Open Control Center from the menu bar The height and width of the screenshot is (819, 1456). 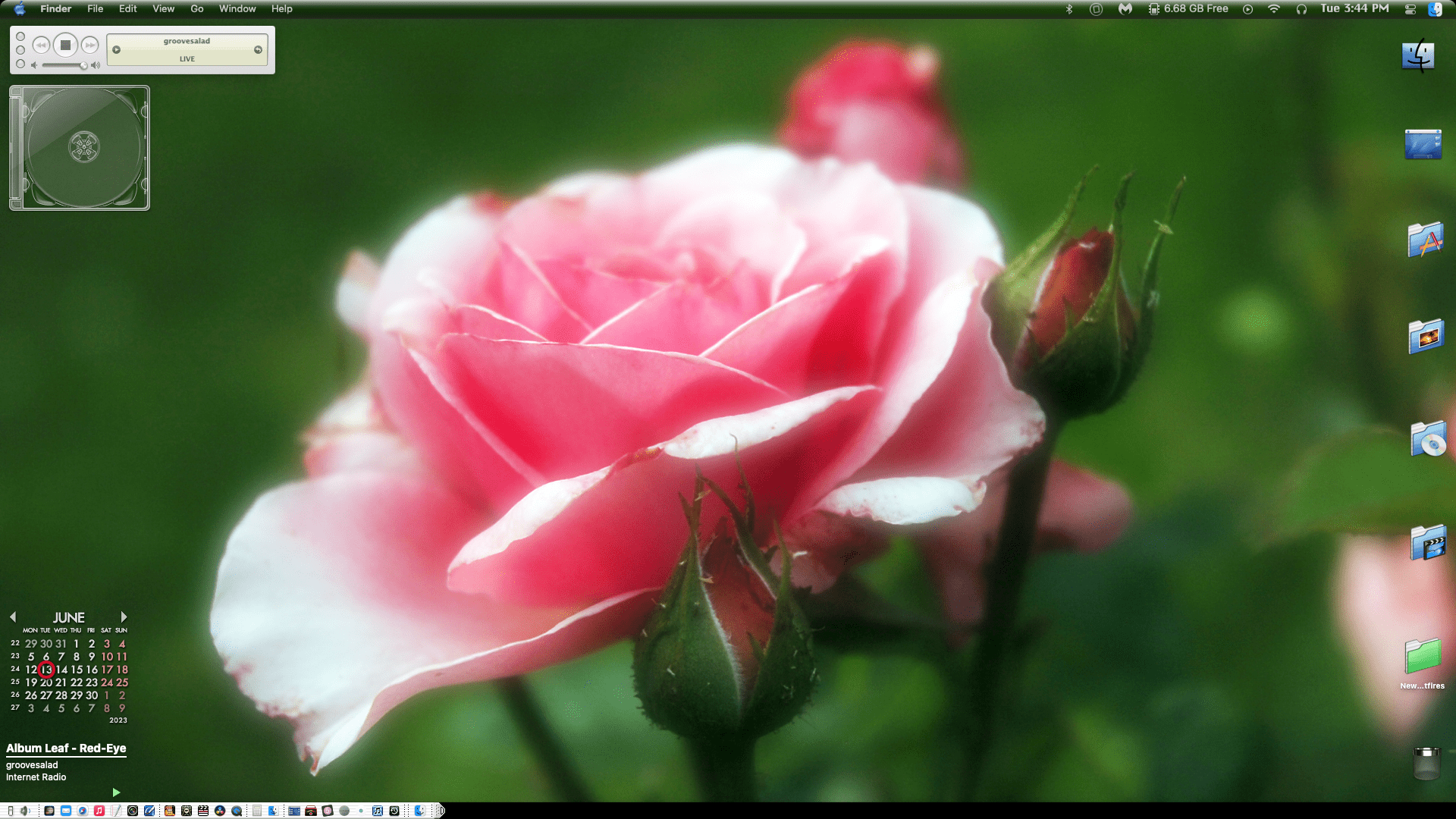(1410, 8)
